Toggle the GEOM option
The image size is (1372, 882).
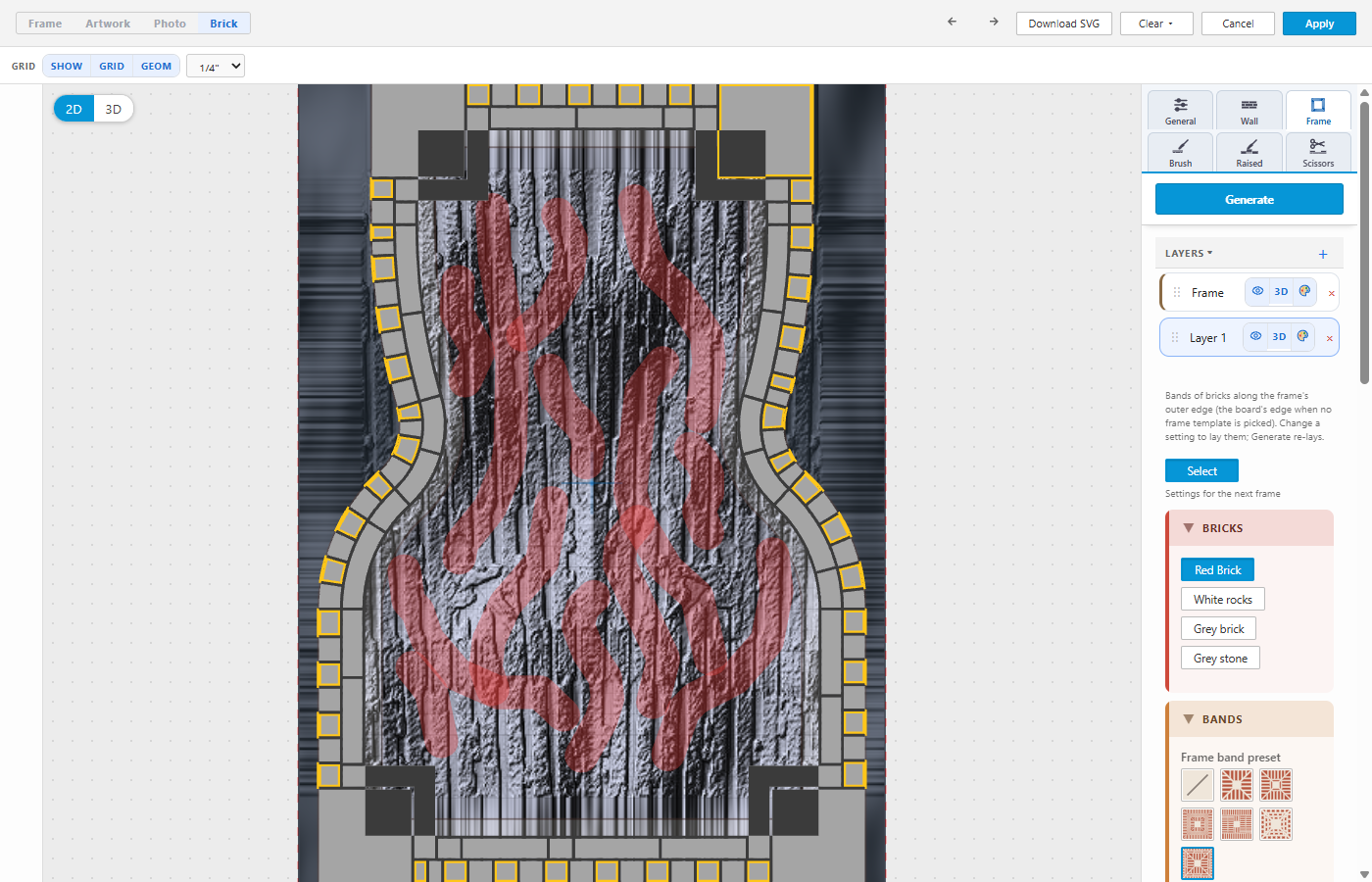[x=157, y=66]
